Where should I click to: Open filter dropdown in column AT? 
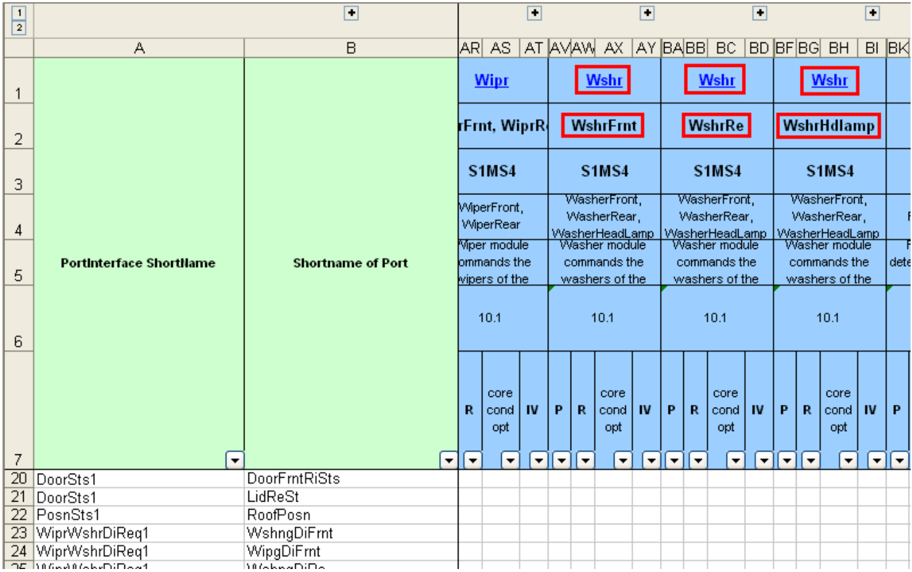[539, 461]
